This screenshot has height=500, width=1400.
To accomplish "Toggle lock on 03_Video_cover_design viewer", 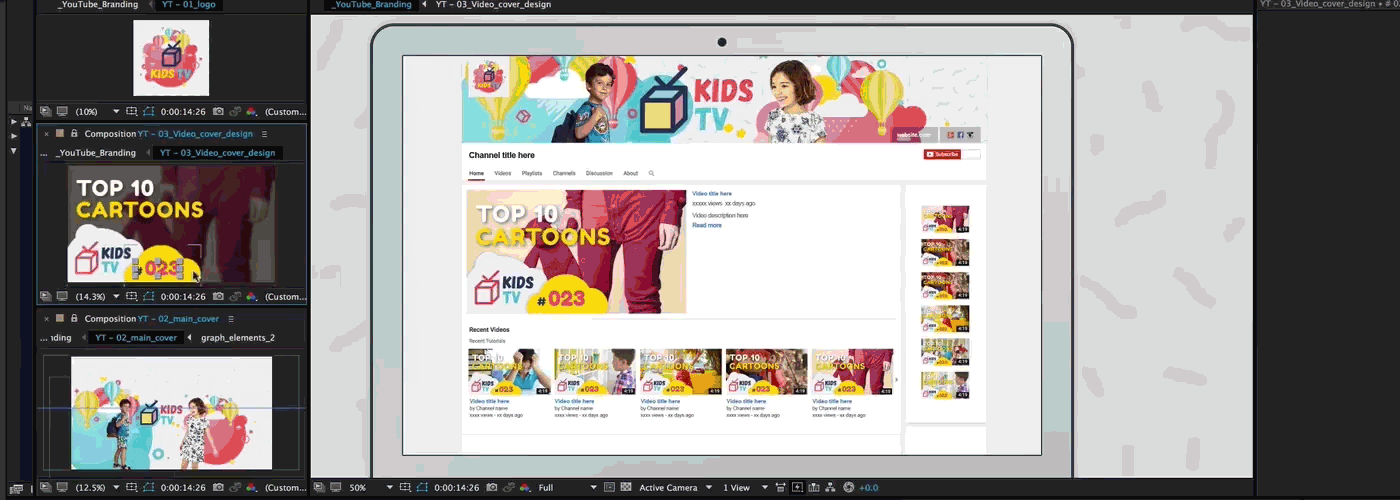I will tap(74, 134).
